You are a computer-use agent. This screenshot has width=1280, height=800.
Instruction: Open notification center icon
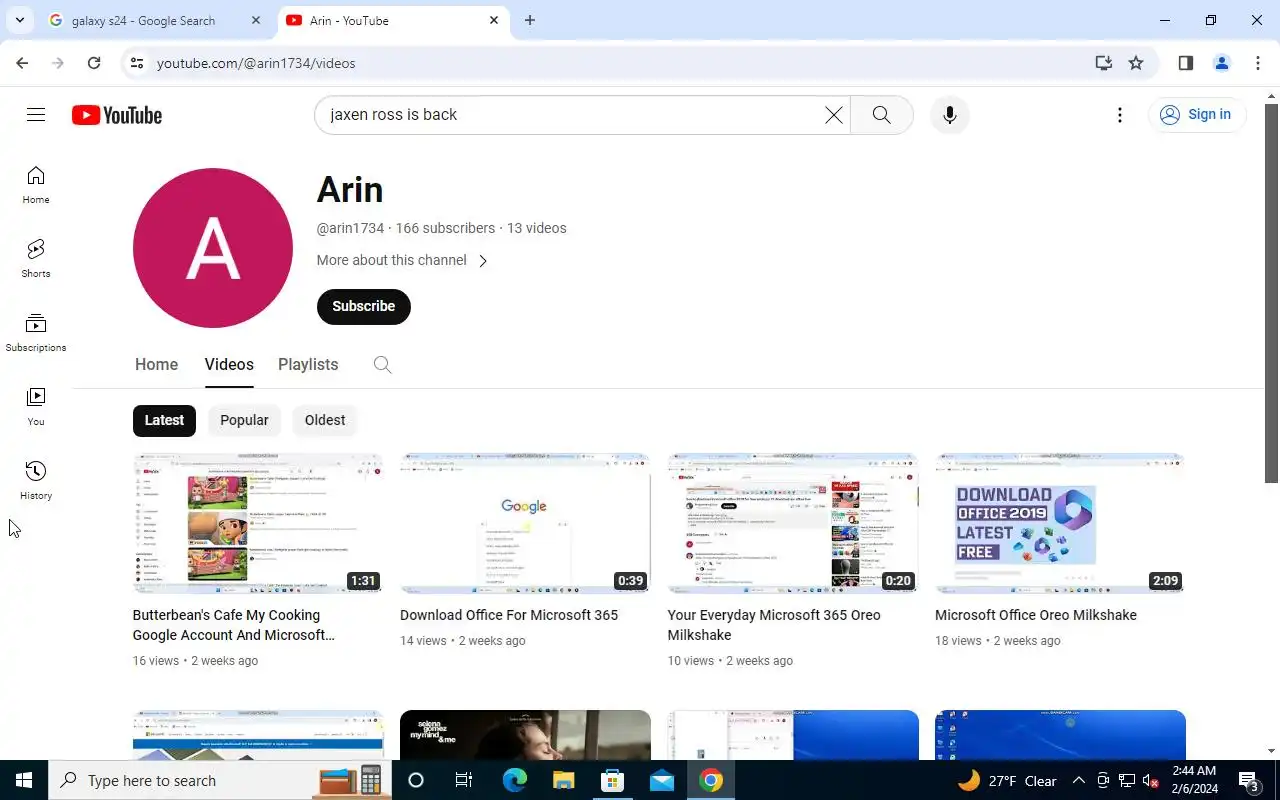click(x=1249, y=781)
